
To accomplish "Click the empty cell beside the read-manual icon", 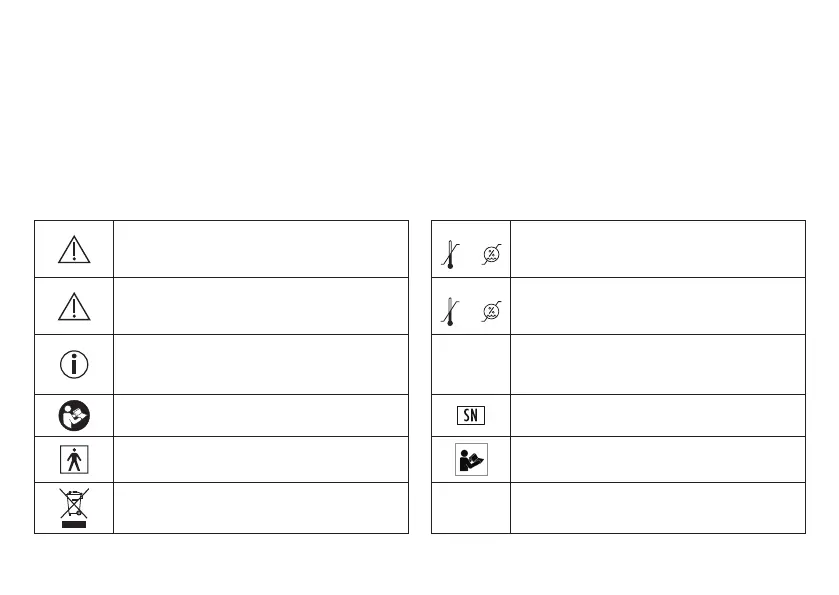I will point(261,414).
